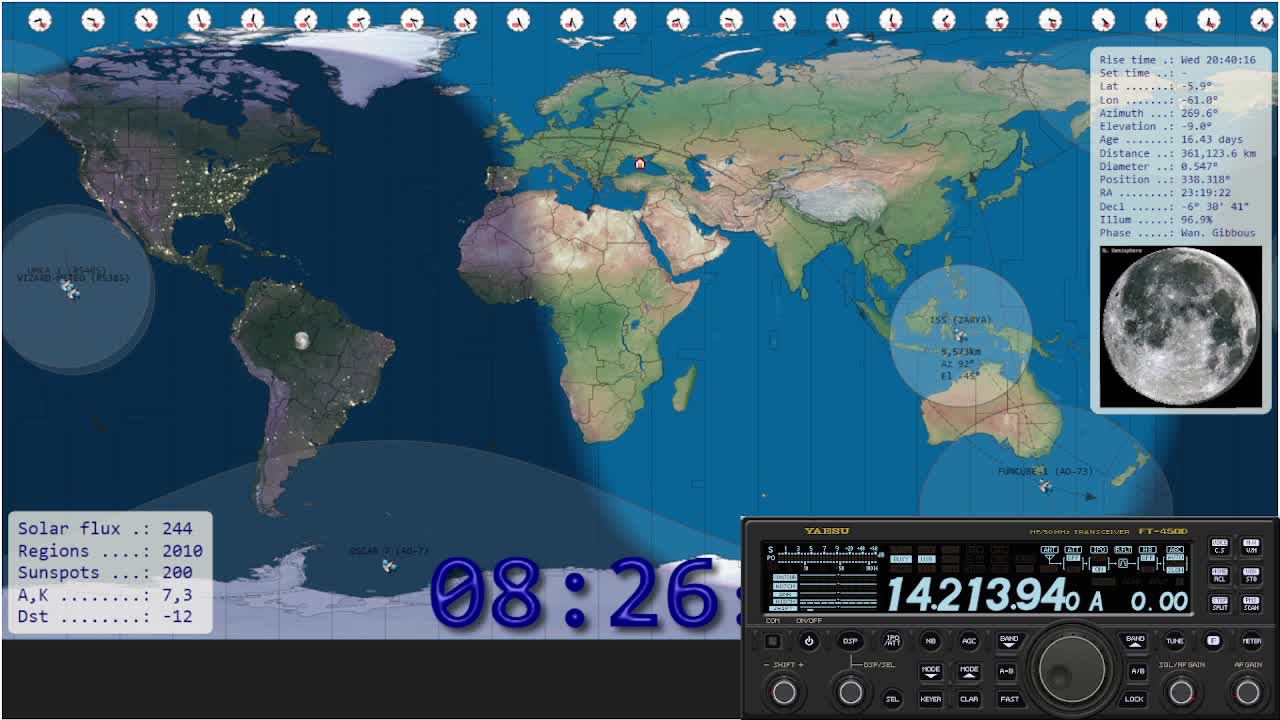Step BAND down on the transceiver
The image size is (1280, 720).
1009,640
